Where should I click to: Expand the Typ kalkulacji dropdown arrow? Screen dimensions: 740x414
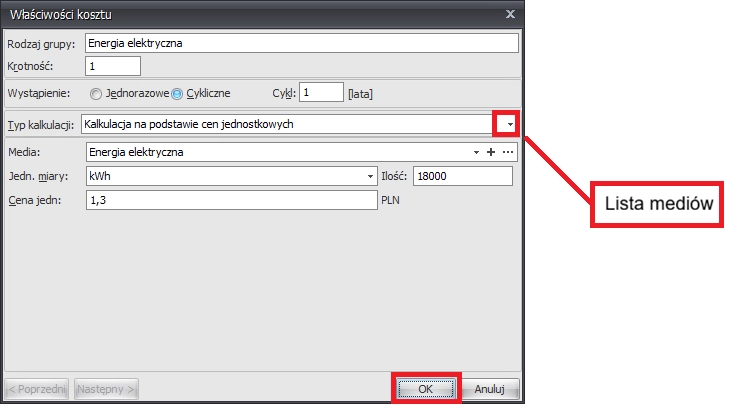(x=510, y=124)
